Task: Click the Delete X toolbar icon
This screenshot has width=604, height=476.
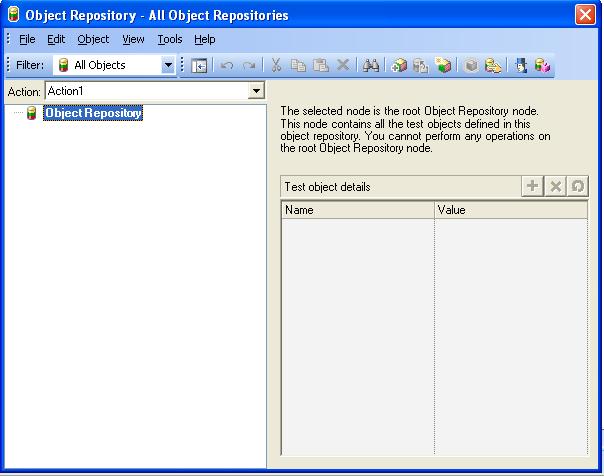Action: pos(343,65)
